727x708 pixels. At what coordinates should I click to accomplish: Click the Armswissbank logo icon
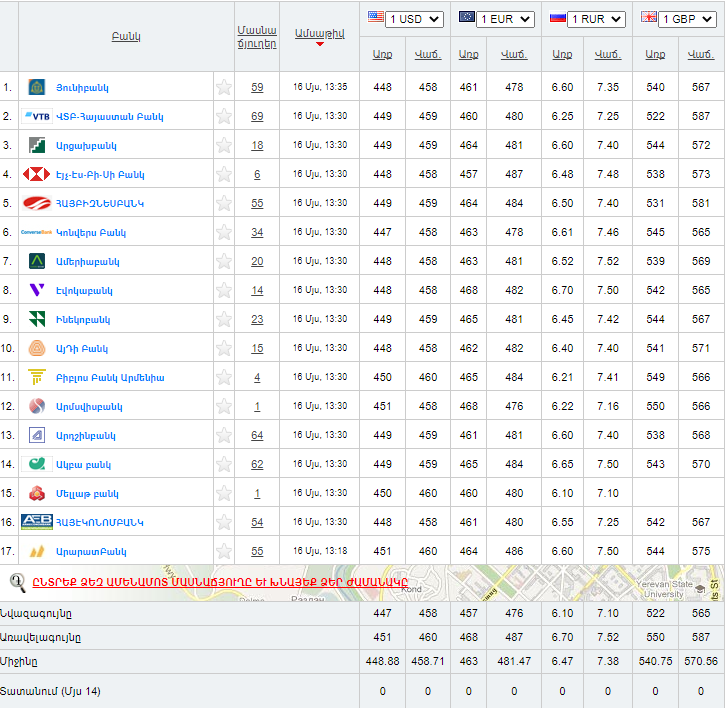(37, 406)
